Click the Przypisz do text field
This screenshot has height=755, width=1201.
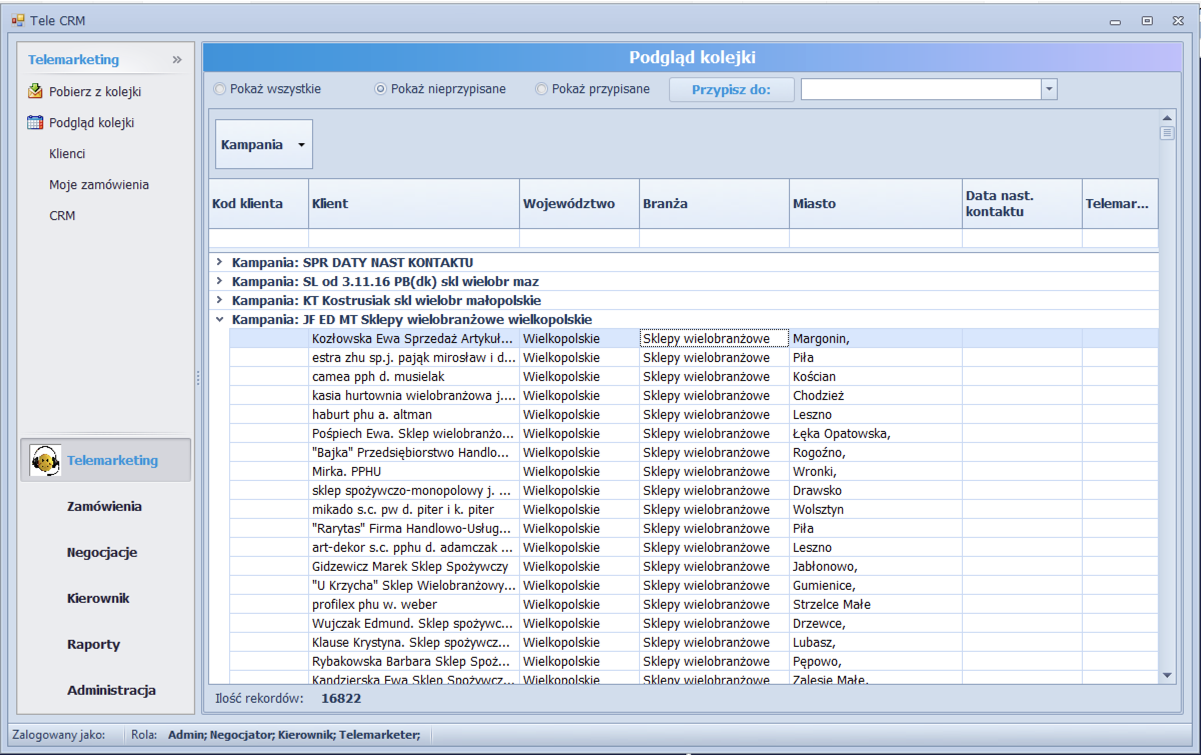click(921, 90)
